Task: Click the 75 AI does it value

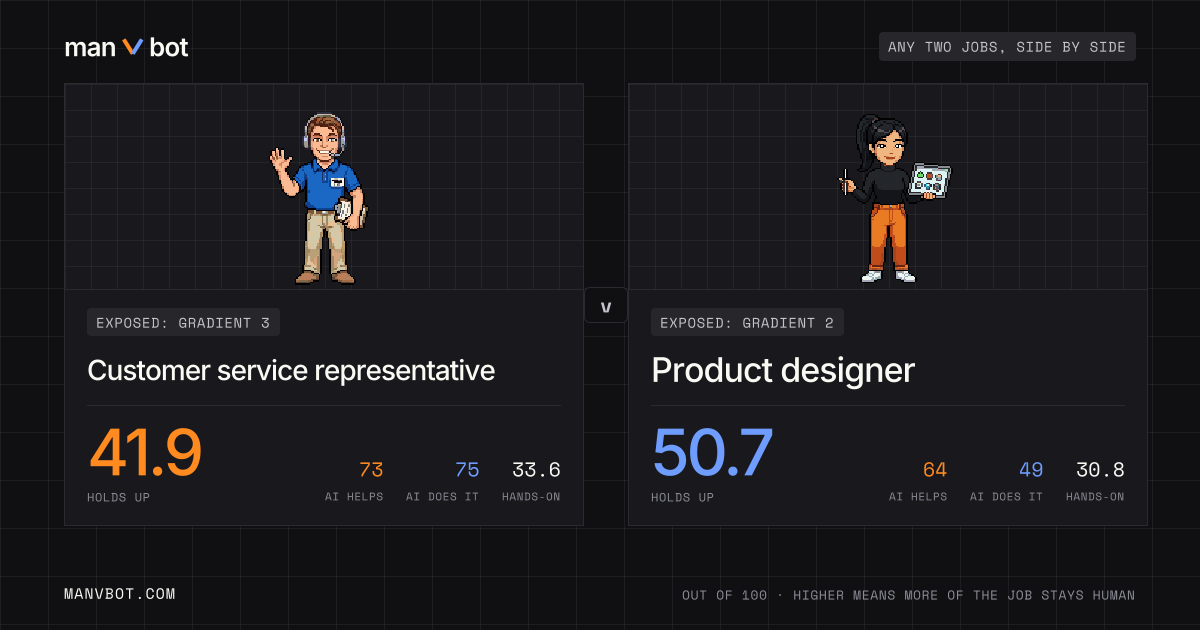Action: coord(467,470)
